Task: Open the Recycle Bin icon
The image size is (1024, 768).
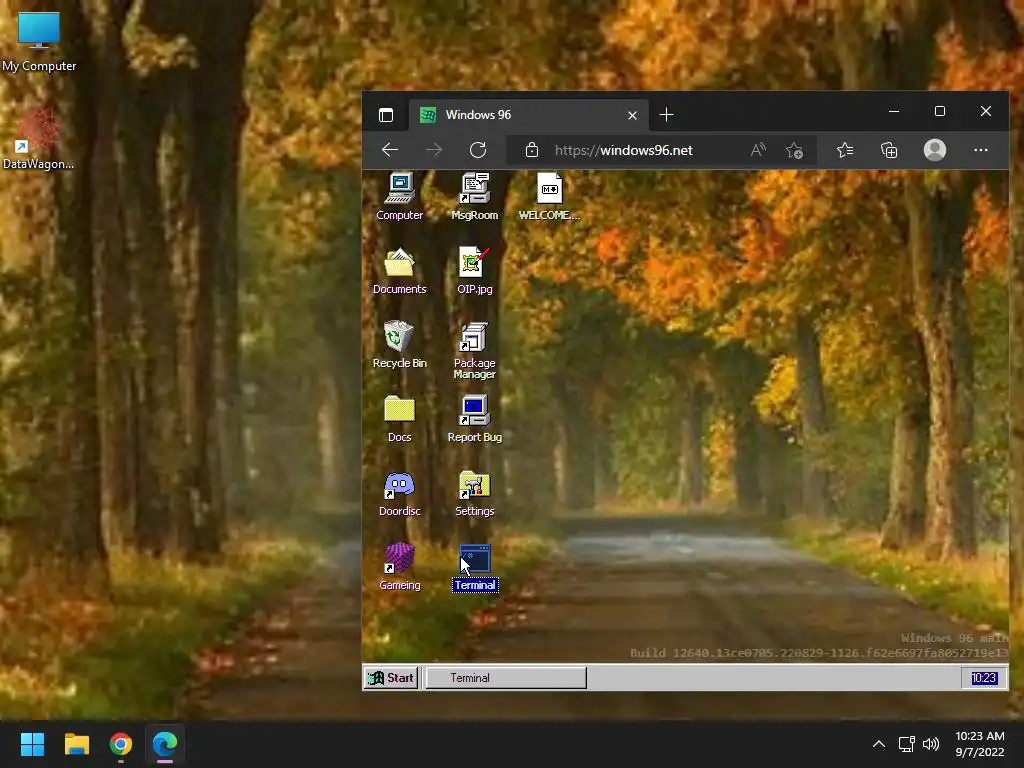Action: pos(399,344)
